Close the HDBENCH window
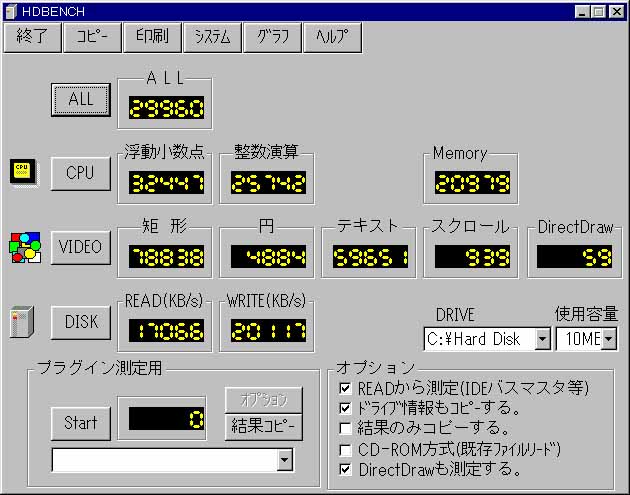 617,12
